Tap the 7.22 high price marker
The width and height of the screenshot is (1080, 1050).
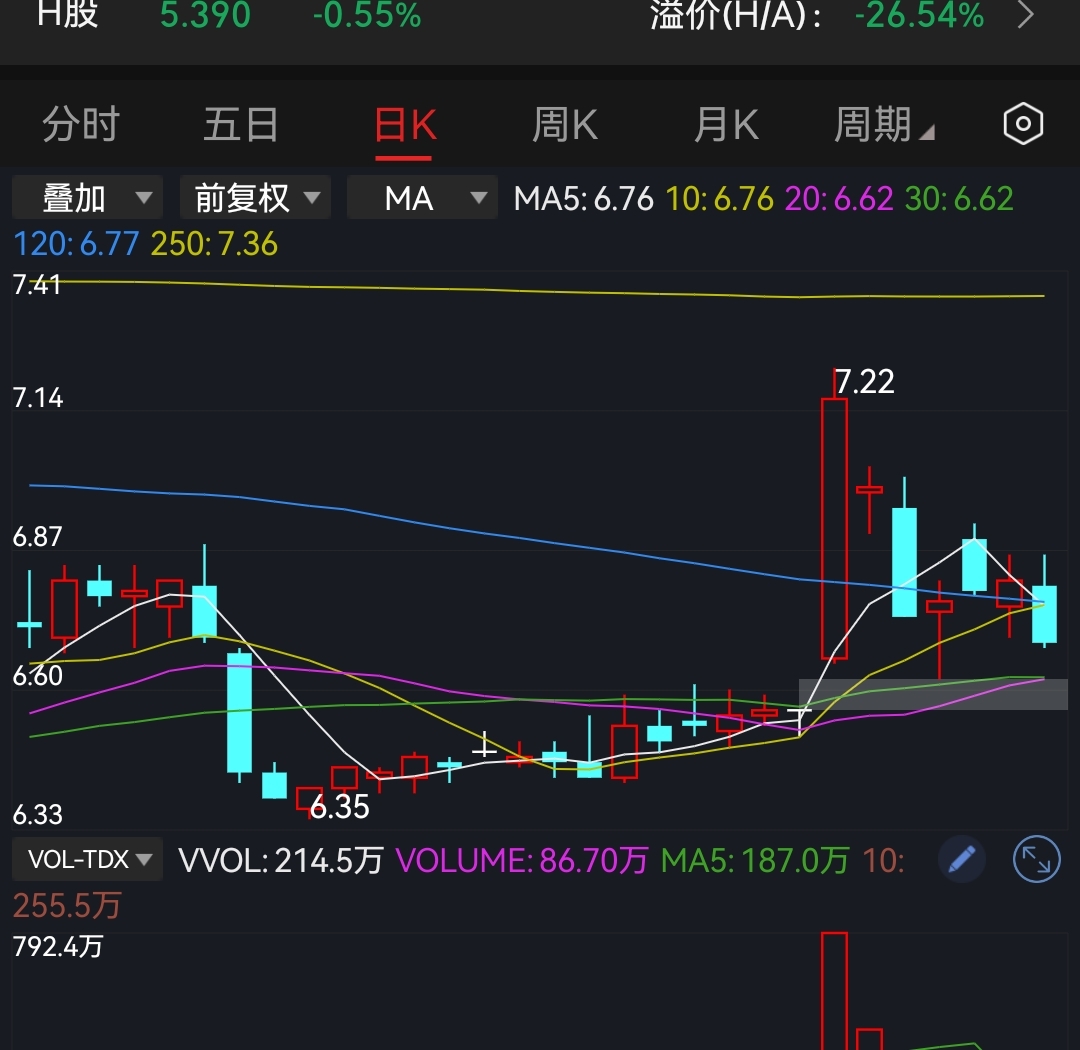(864, 382)
